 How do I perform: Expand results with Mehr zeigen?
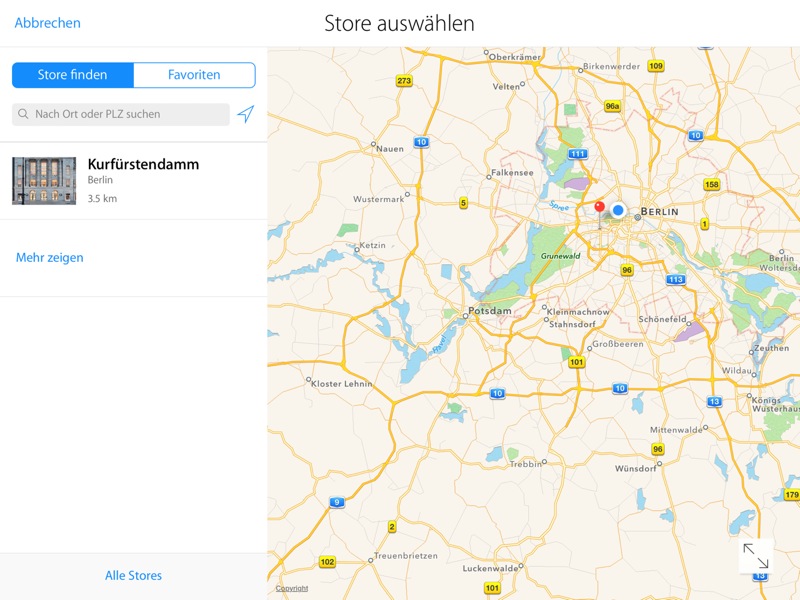tap(50, 258)
